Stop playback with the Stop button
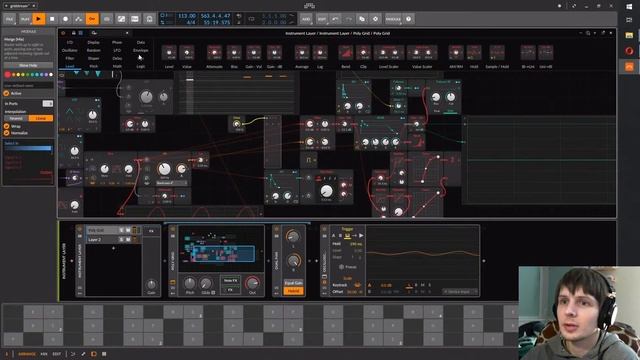Screen dimensions: 640x360 click(x=52, y=19)
